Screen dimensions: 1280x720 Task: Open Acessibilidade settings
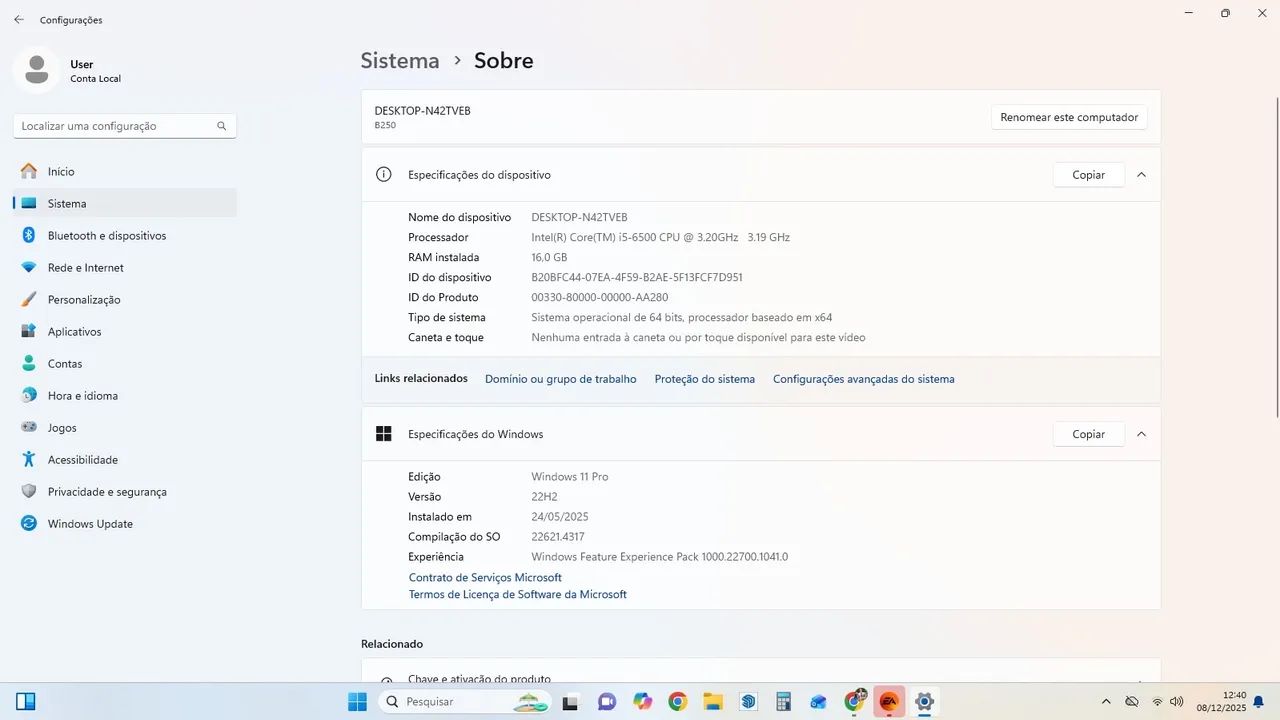[x=82, y=460]
